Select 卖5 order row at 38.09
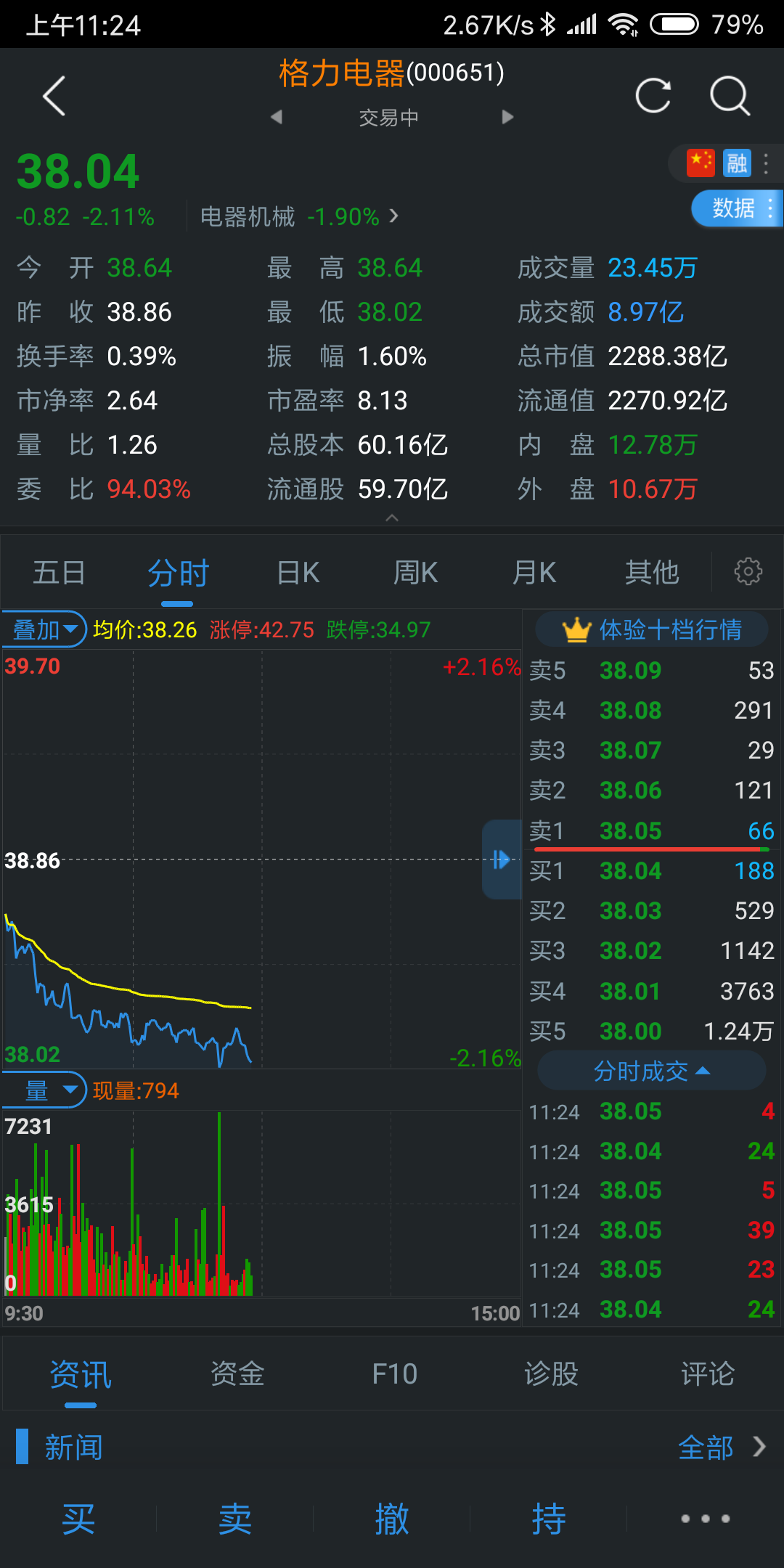 tap(652, 670)
